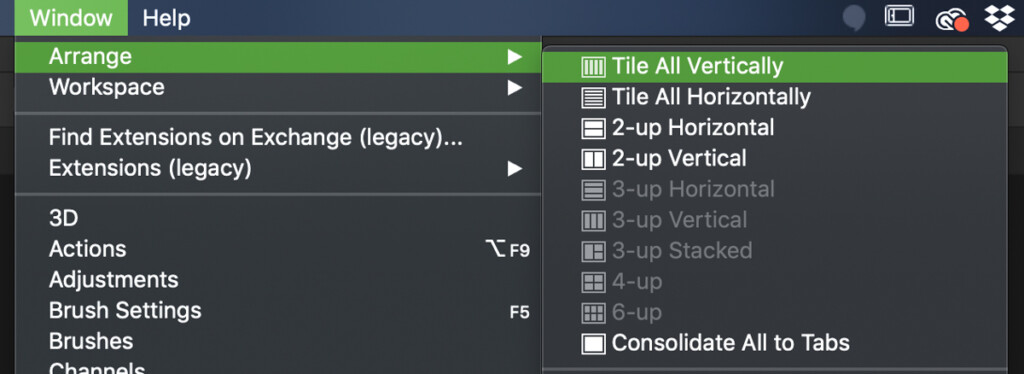
Task: Click the display mirroring menu bar icon
Action: 899,16
